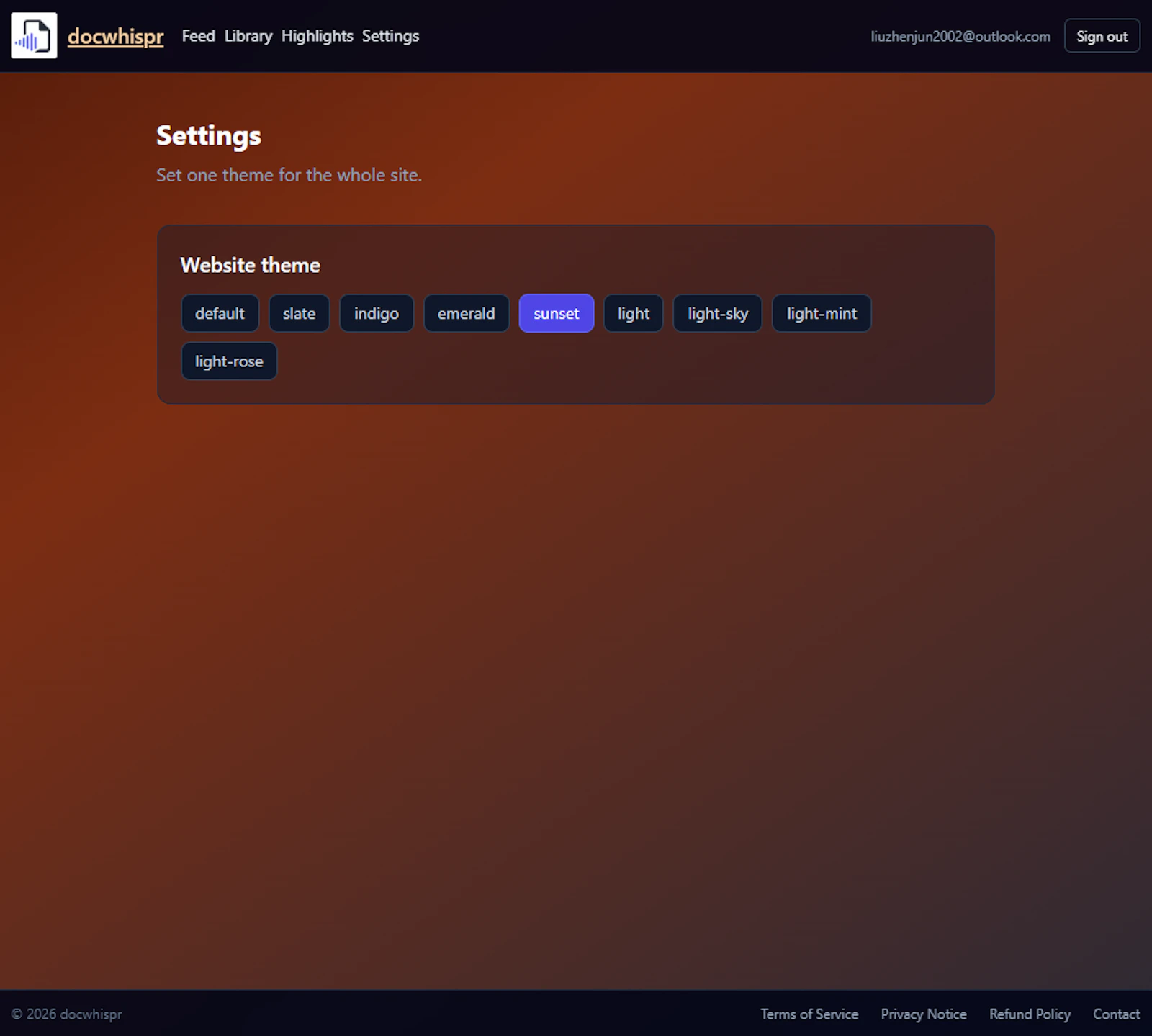
Task: Navigate to Highlights
Action: [x=317, y=36]
